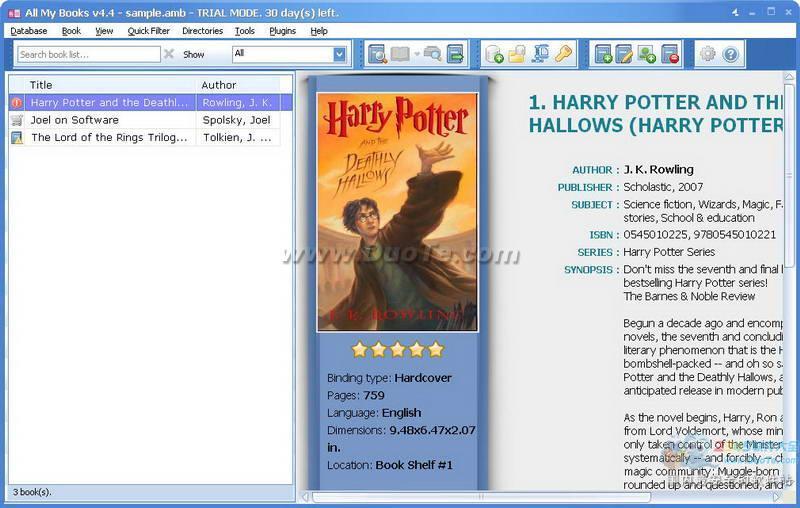Click the binoculars find icon

coord(432,54)
